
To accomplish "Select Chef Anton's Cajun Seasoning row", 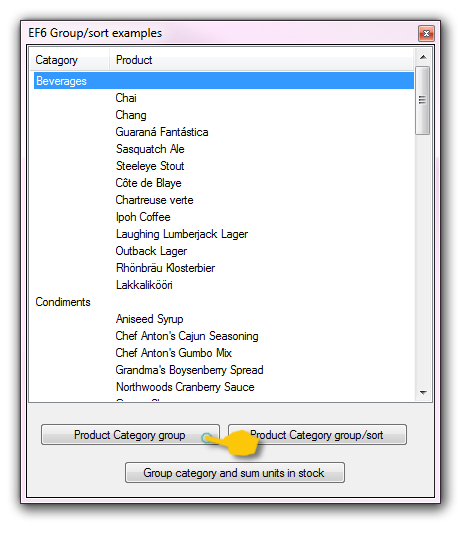I will 224,336.
